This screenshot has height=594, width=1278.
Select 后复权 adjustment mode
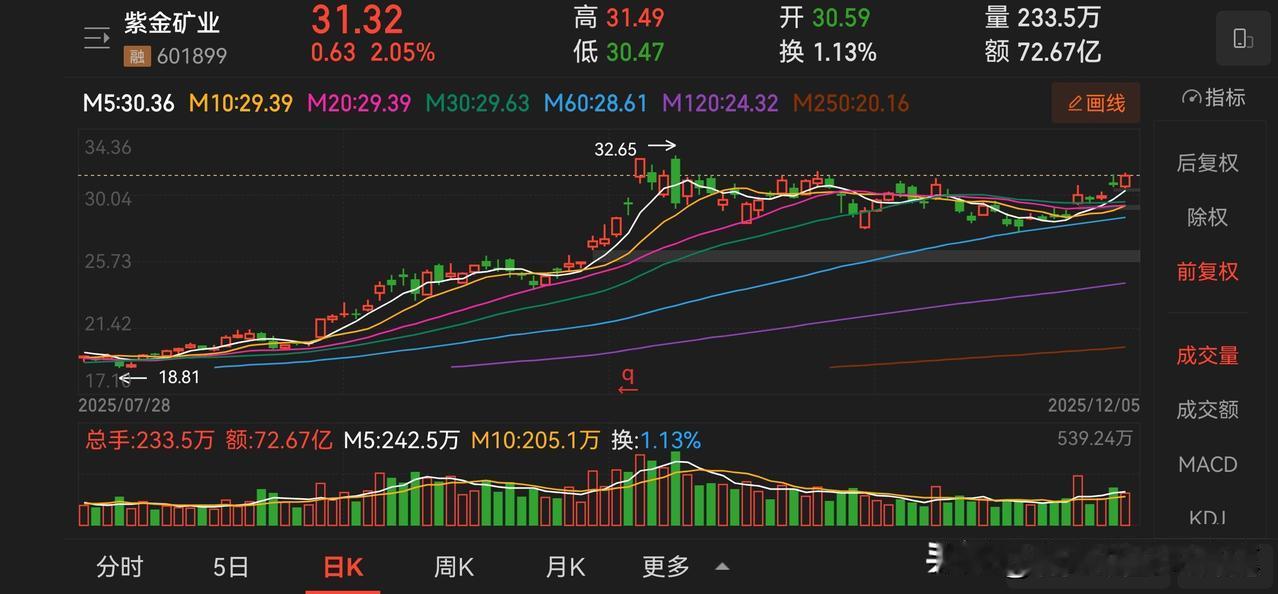click(1207, 163)
